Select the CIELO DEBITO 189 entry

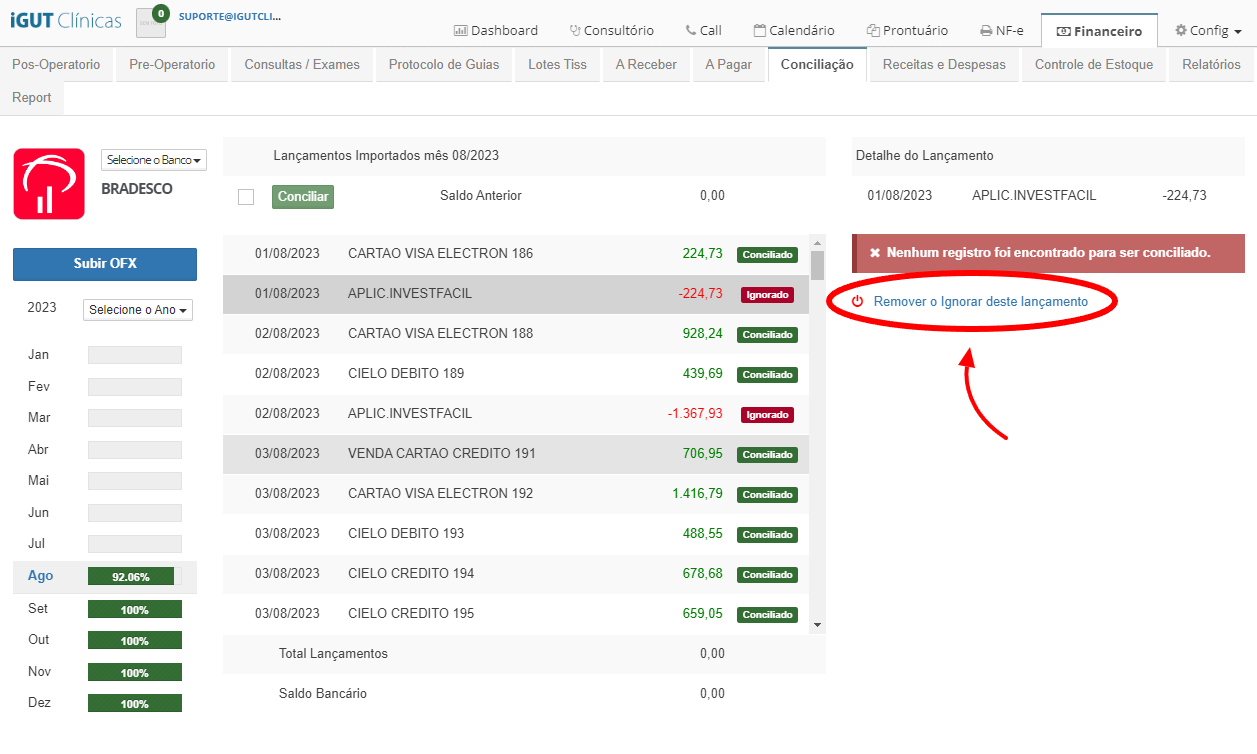pos(516,374)
